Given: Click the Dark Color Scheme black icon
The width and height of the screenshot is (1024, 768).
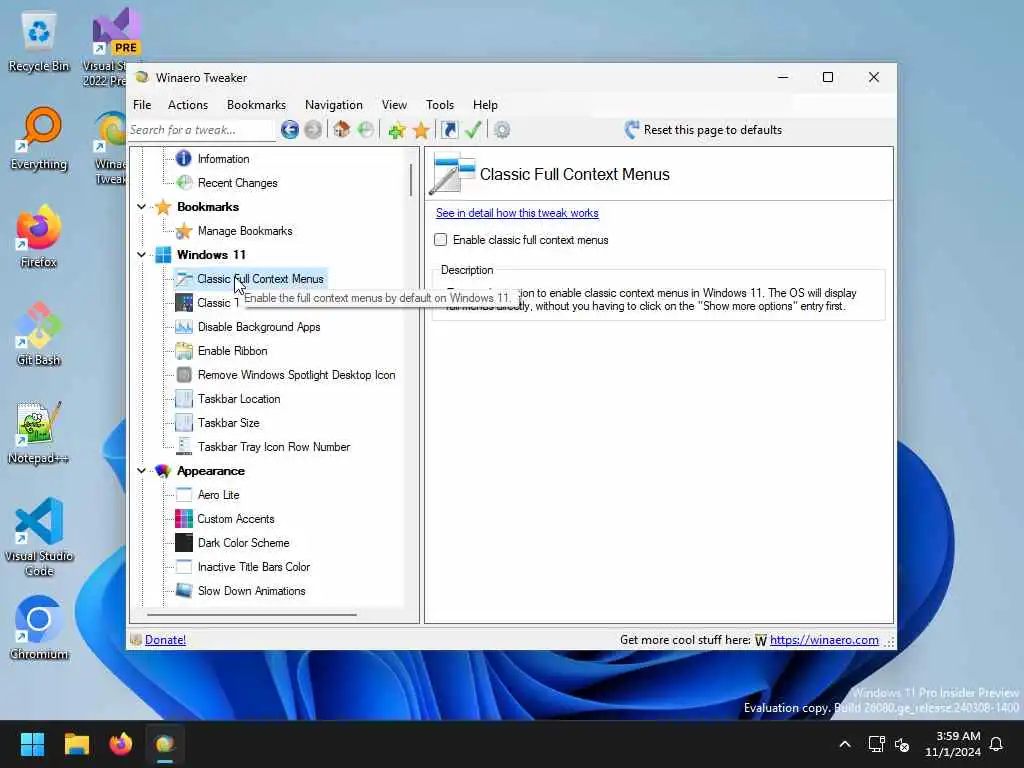Looking at the screenshot, I should coord(184,543).
